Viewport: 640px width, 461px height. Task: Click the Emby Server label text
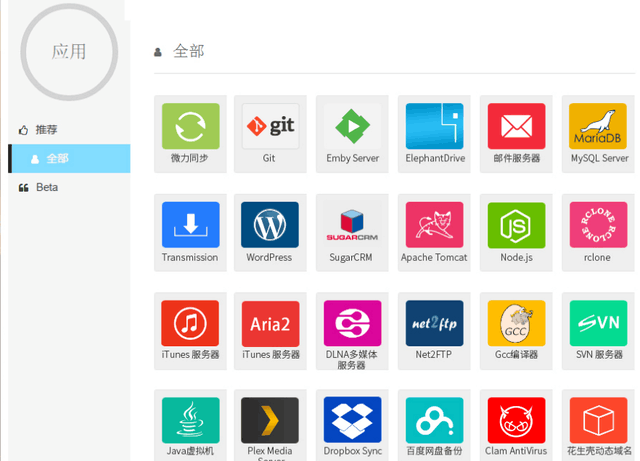(x=353, y=158)
